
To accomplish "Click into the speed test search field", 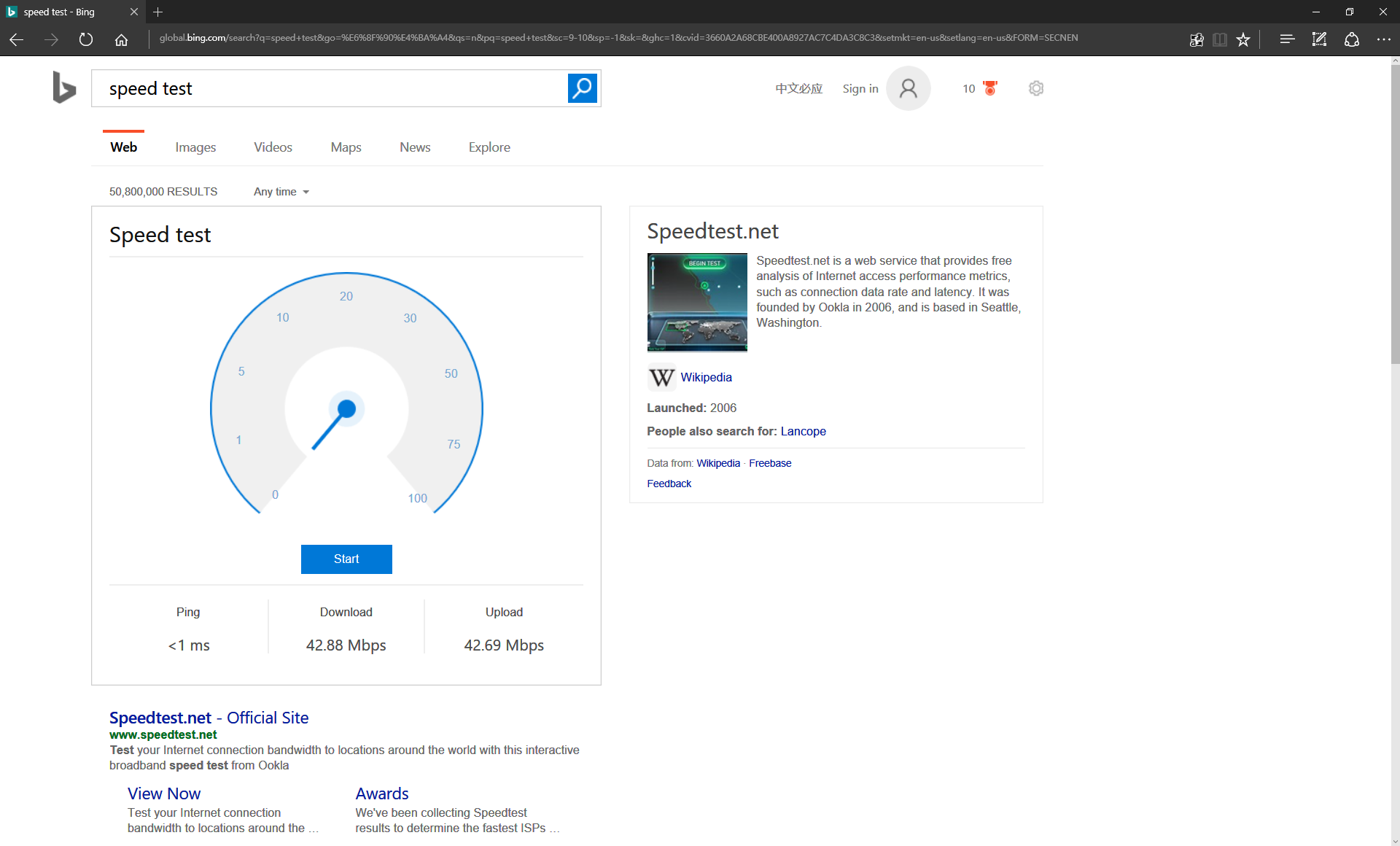I will 329,88.
